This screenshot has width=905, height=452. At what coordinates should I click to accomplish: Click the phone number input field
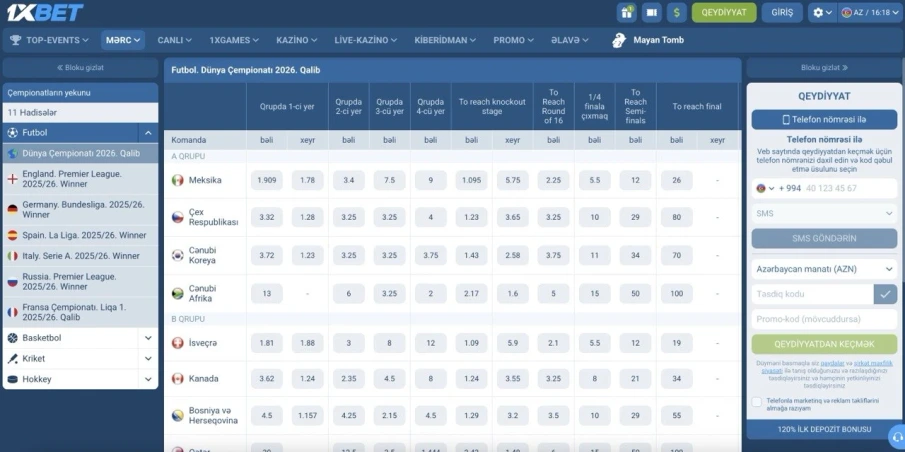tap(850, 188)
